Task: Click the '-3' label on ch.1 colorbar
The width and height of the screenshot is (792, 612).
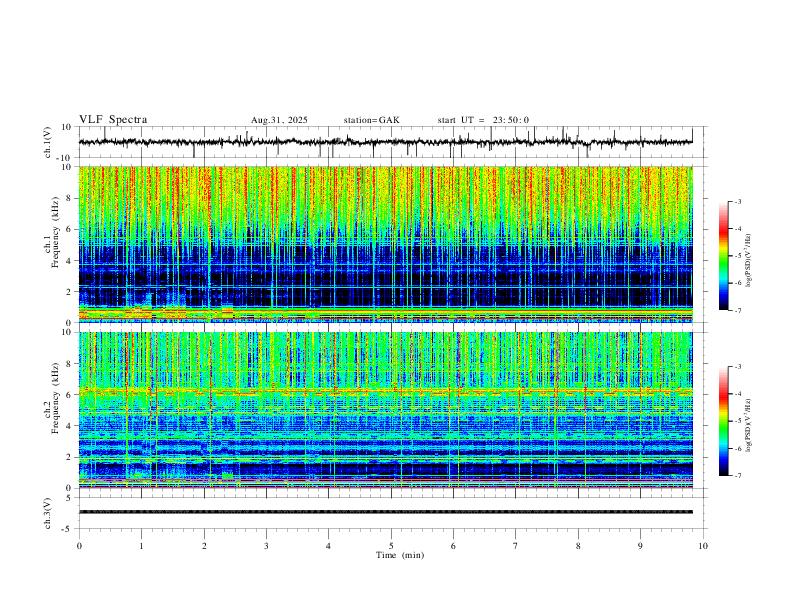Action: (x=738, y=201)
